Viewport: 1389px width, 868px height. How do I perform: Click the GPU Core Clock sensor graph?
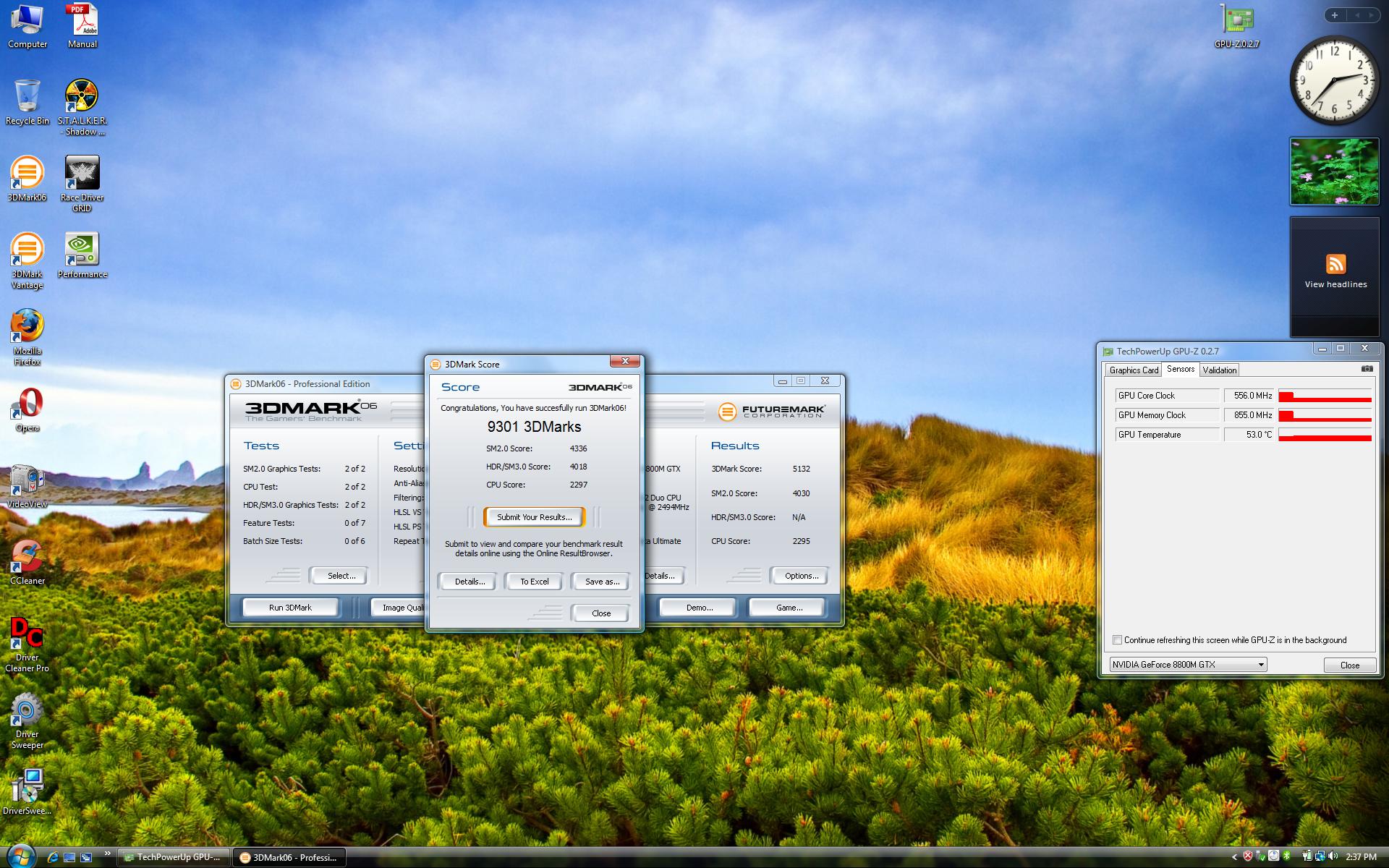(x=1325, y=396)
